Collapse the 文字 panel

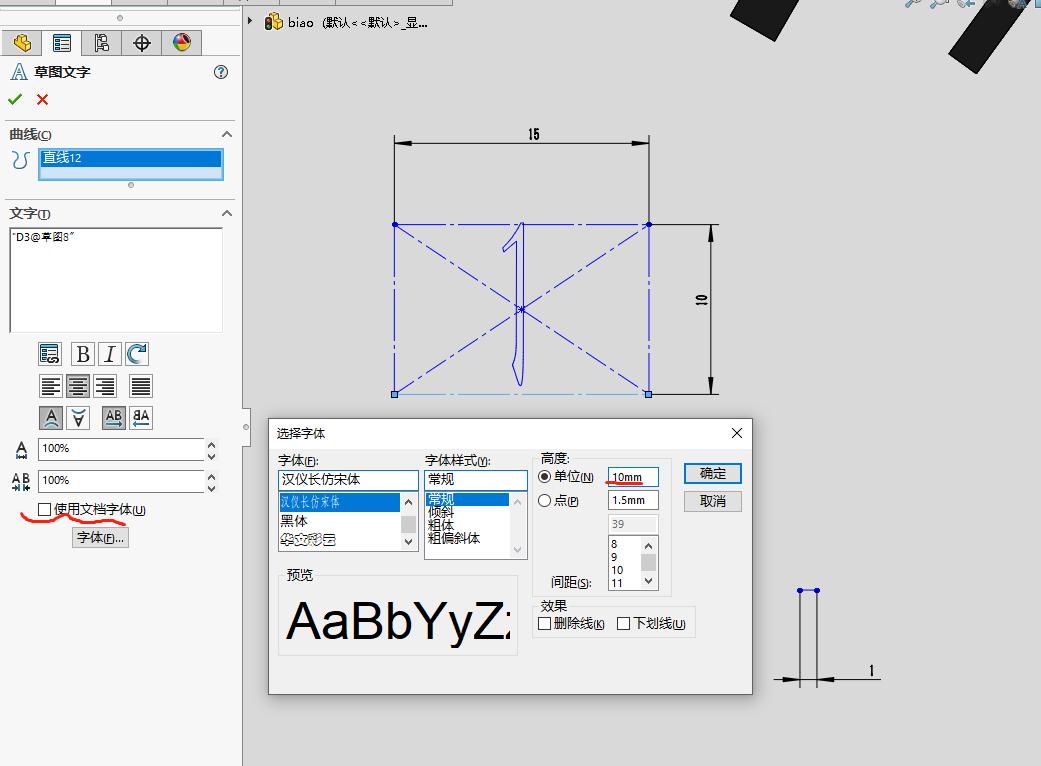[226, 213]
